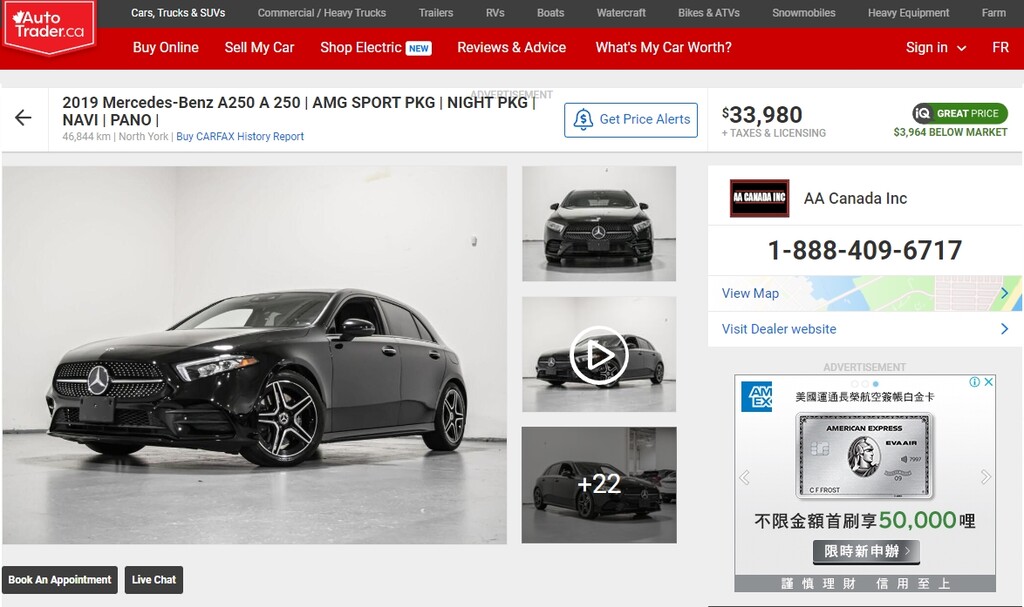The height and width of the screenshot is (607, 1024).
Task: Click the ad info icon
Action: 974,382
